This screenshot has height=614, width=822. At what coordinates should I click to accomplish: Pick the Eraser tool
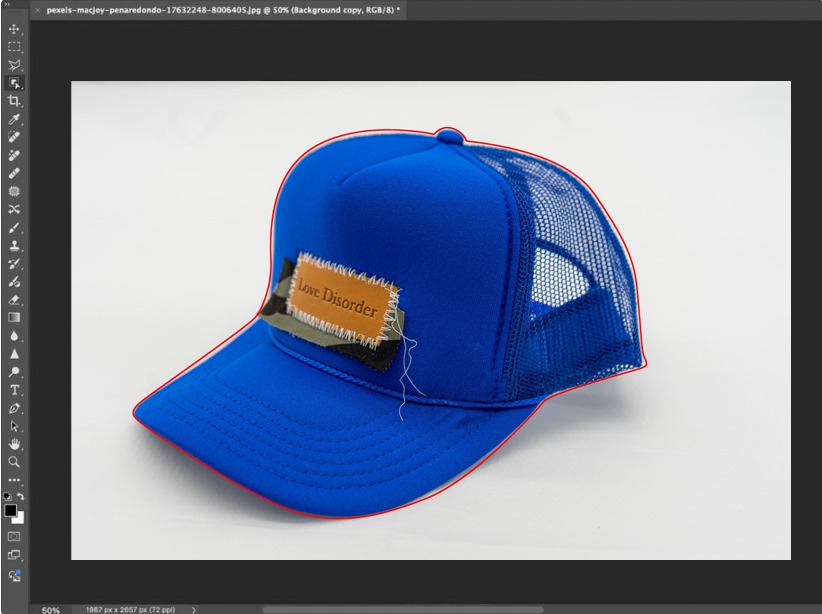coord(14,299)
